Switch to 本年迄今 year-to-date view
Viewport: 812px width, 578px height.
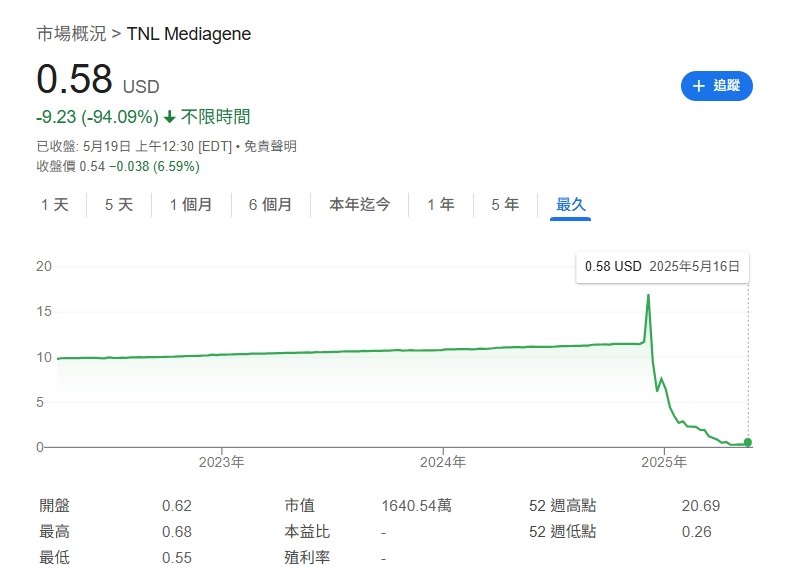tap(360, 205)
